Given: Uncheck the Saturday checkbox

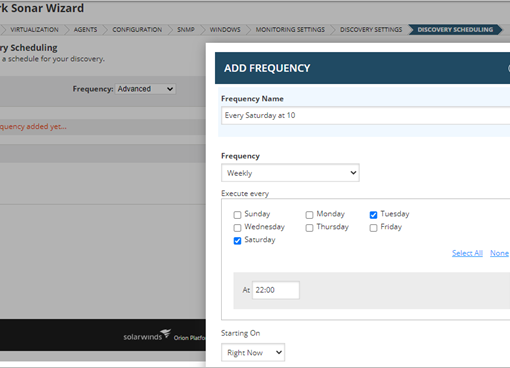Looking at the screenshot, I should point(237,241).
